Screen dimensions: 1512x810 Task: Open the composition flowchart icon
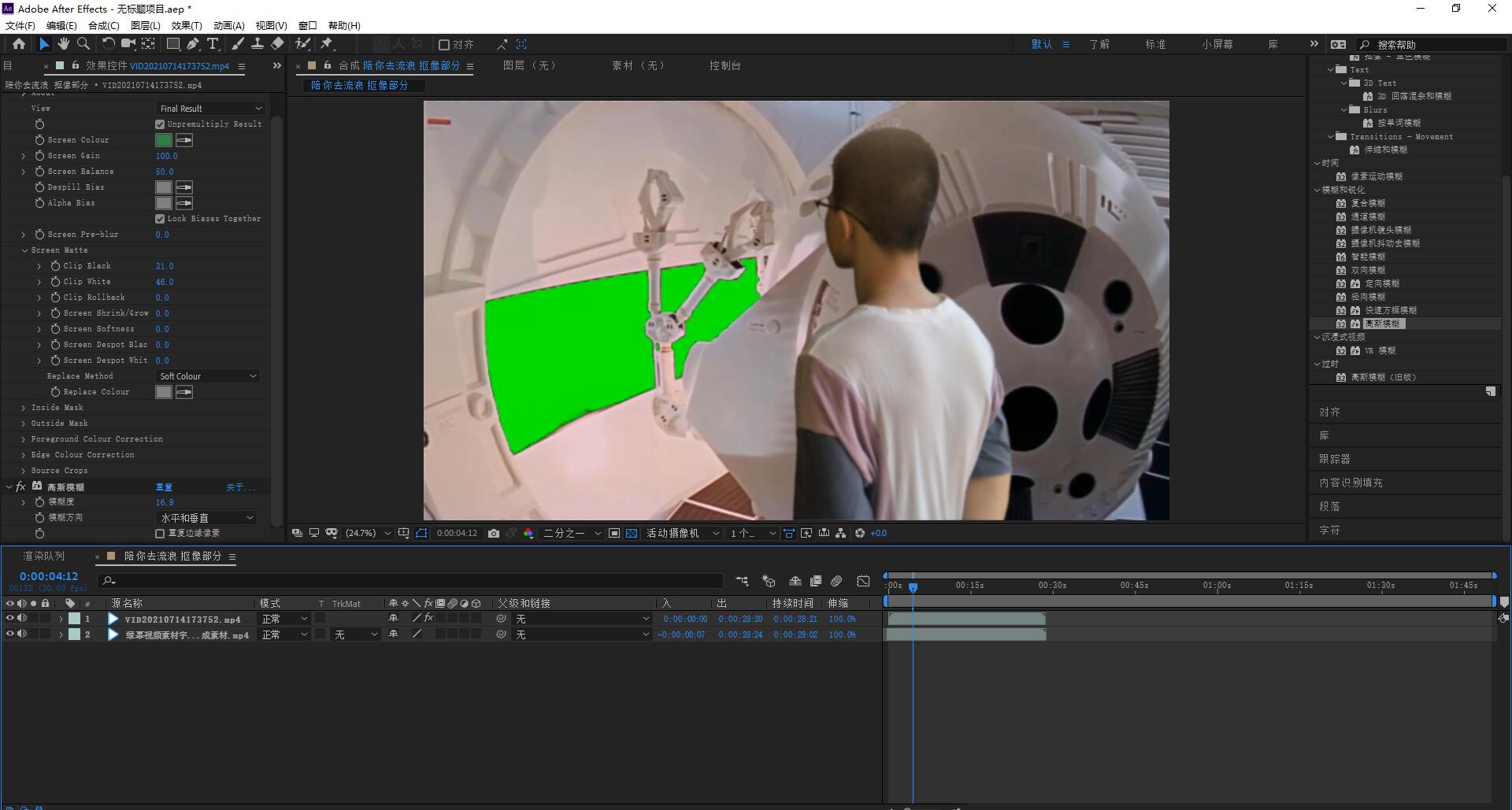click(x=841, y=533)
